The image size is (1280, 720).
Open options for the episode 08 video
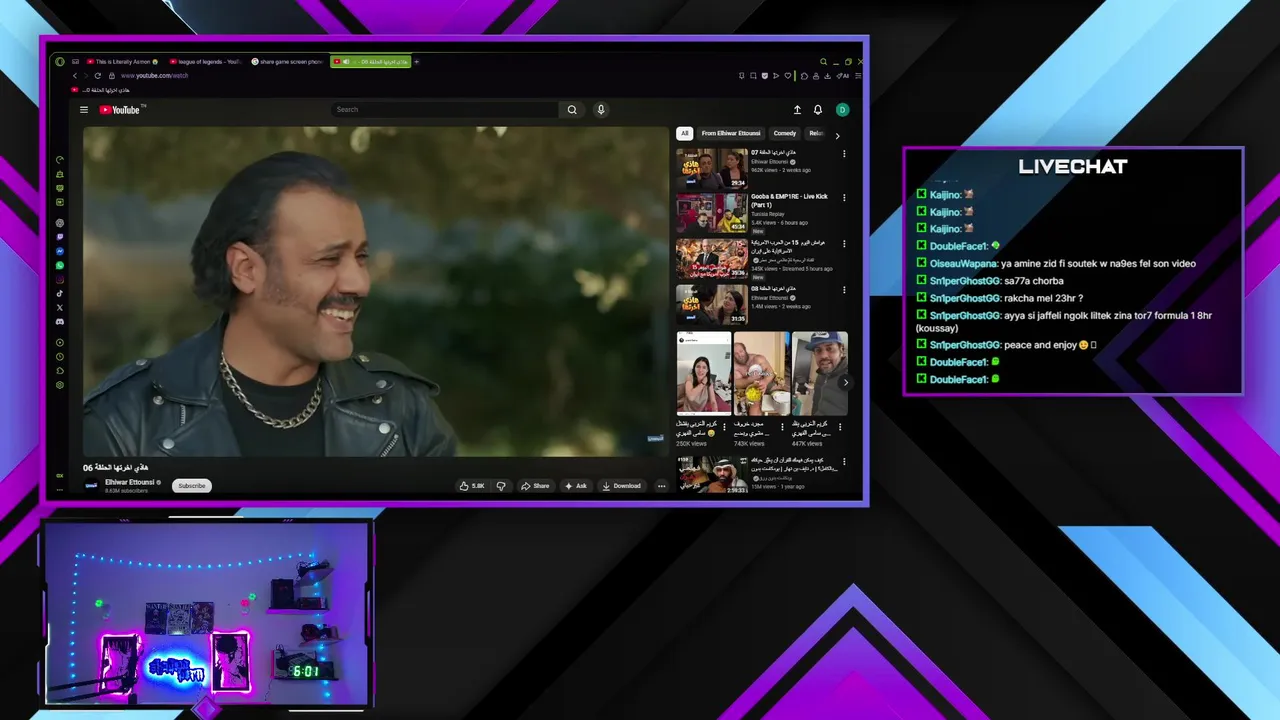point(844,290)
